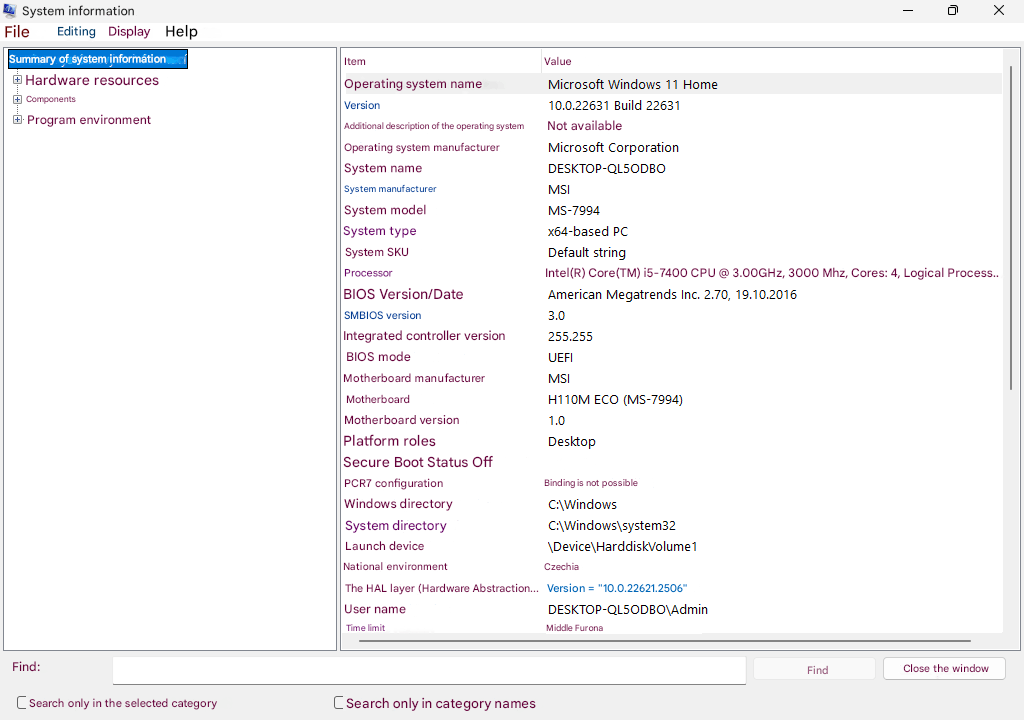Click the American Megatrends Inc. value

click(672, 295)
